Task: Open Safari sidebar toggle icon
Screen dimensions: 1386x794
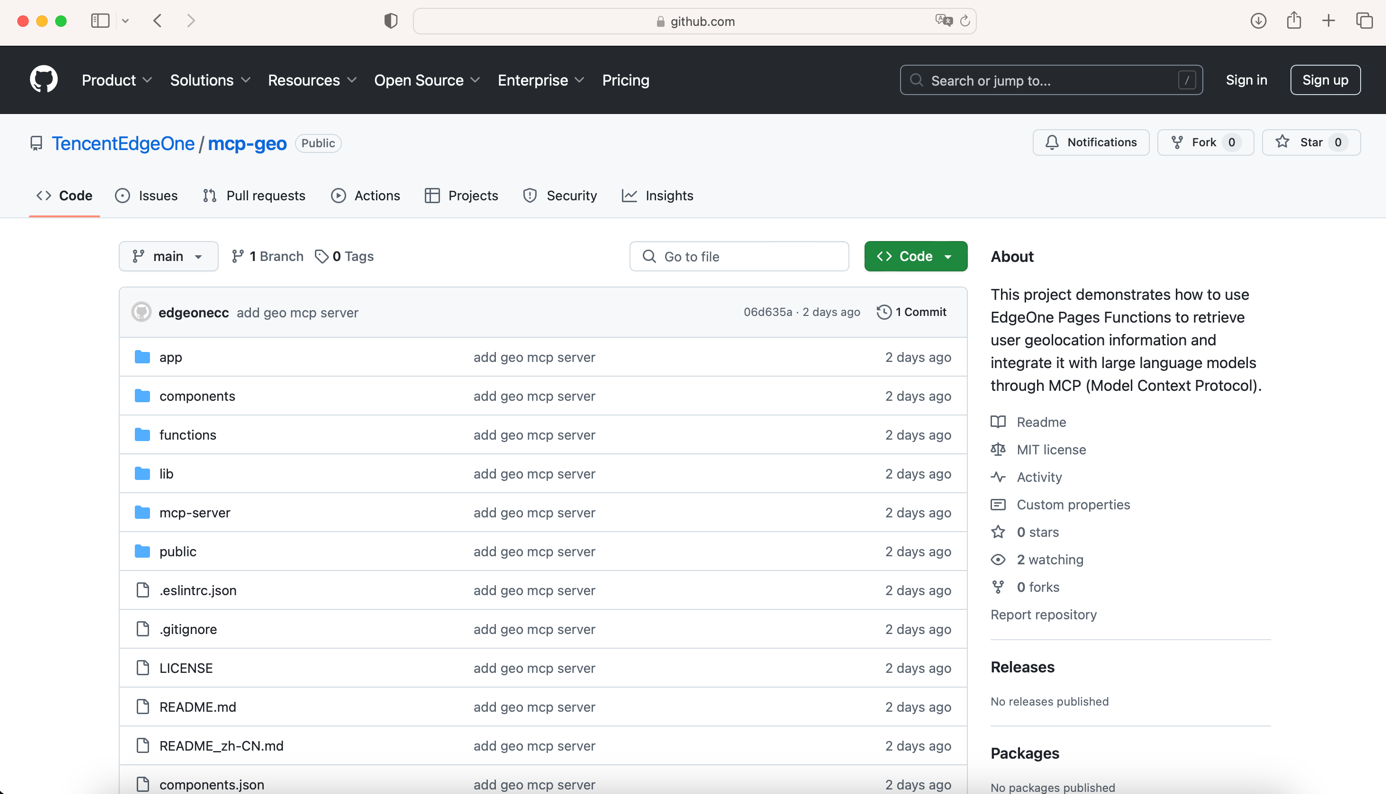Action: coord(100,21)
